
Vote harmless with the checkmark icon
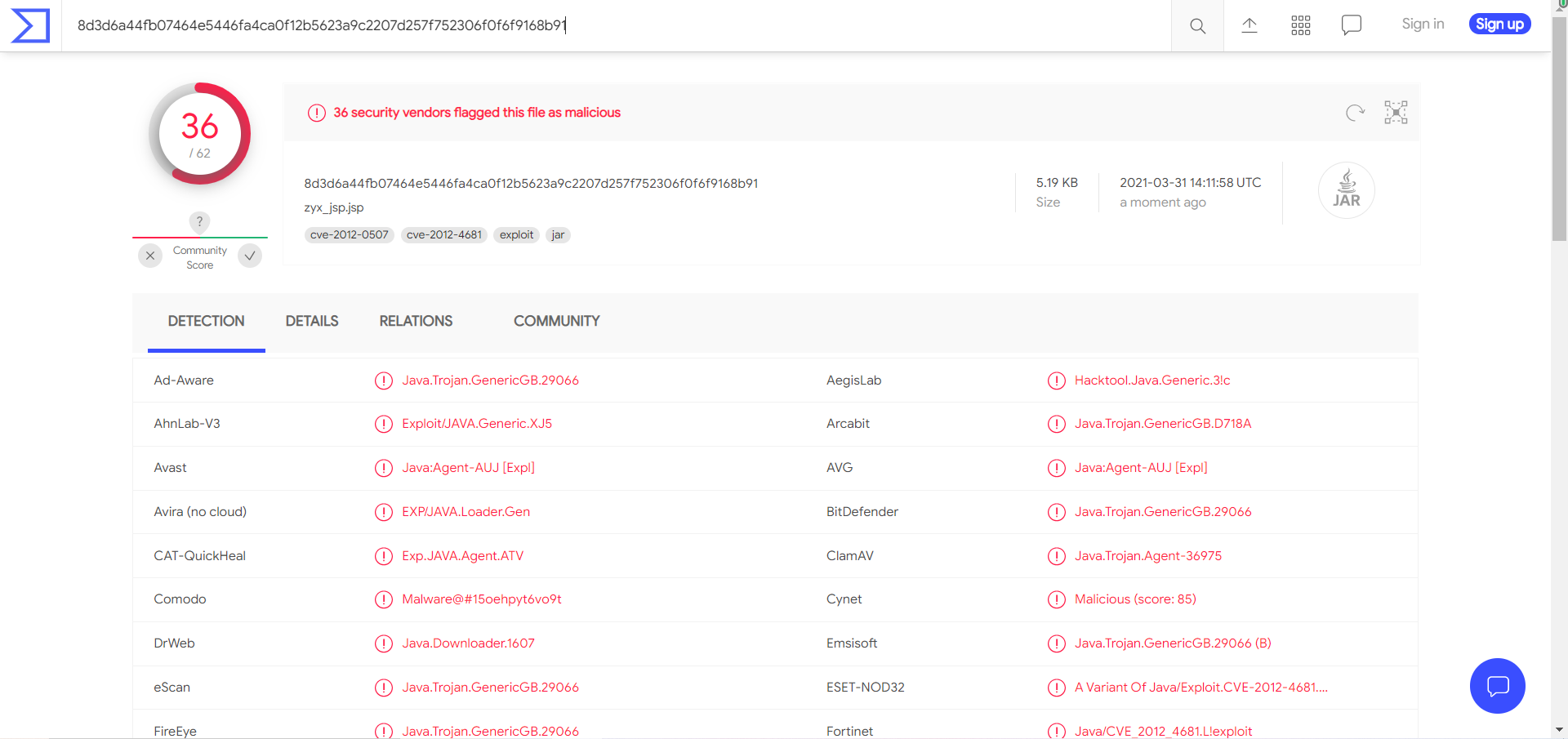coord(250,256)
